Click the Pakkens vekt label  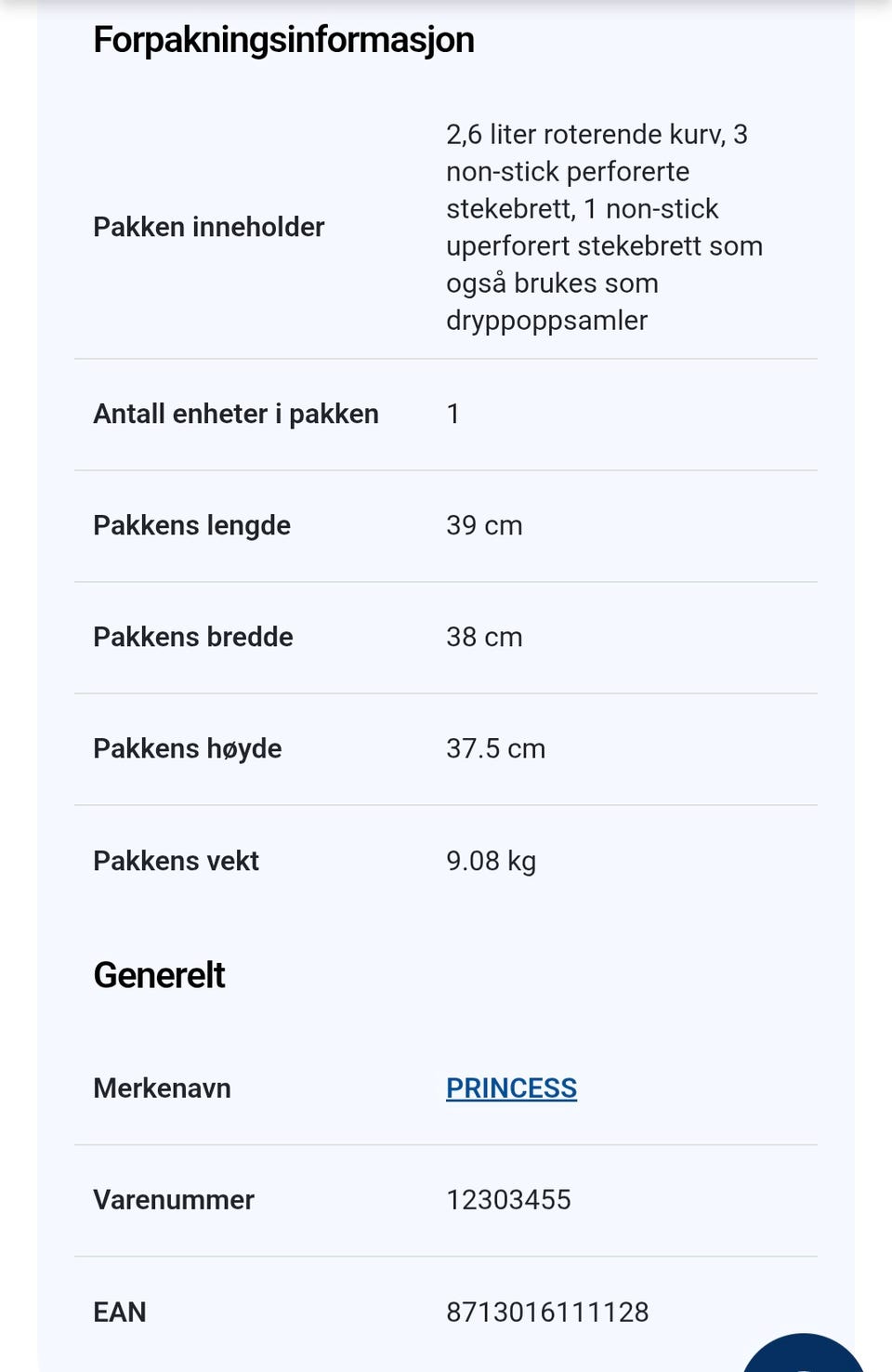[177, 861]
